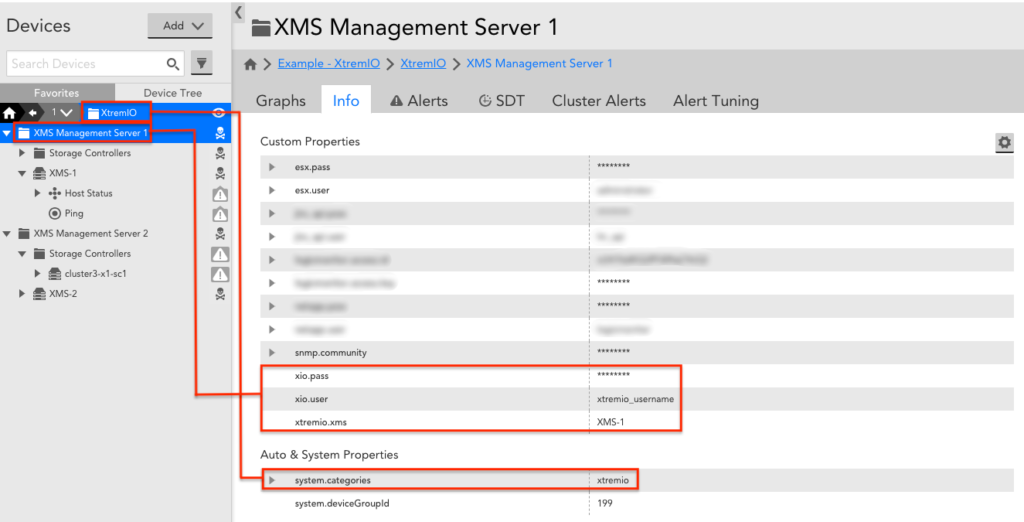Click the xtremio.xms property name
The image size is (1024, 522).
(321, 422)
